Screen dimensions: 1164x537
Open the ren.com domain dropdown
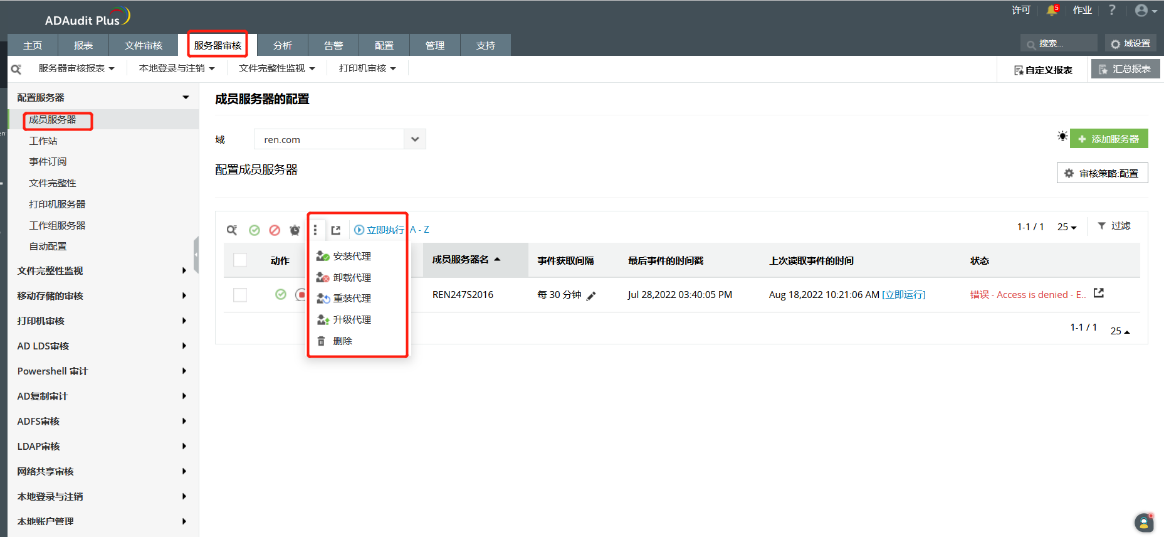[x=340, y=139]
